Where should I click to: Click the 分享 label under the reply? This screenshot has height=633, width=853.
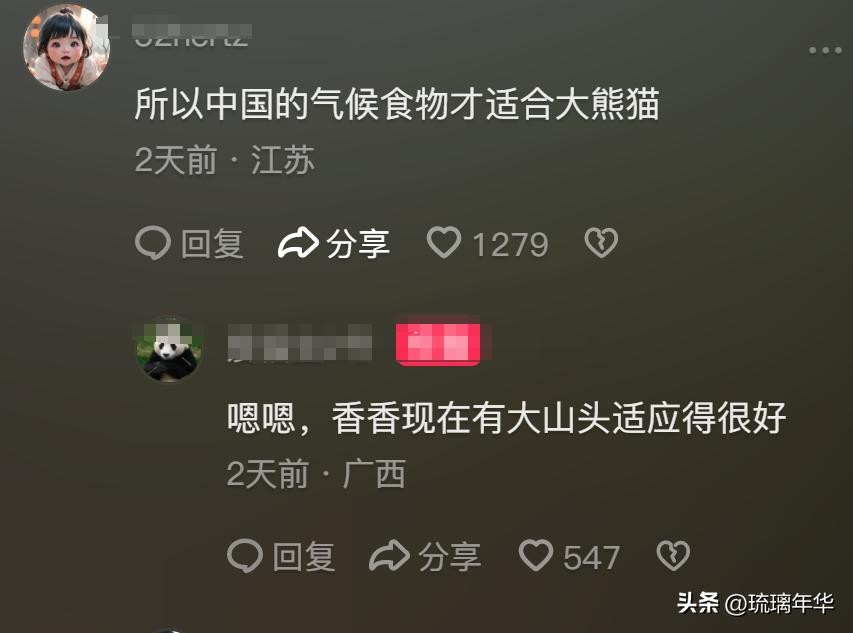pyautogui.click(x=449, y=557)
